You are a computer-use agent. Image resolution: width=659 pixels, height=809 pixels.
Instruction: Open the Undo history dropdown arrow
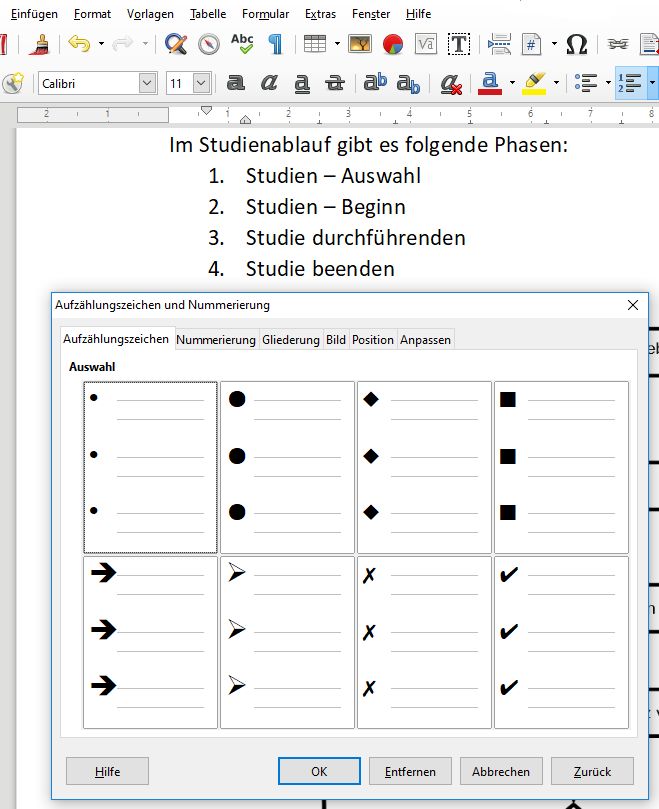101,44
